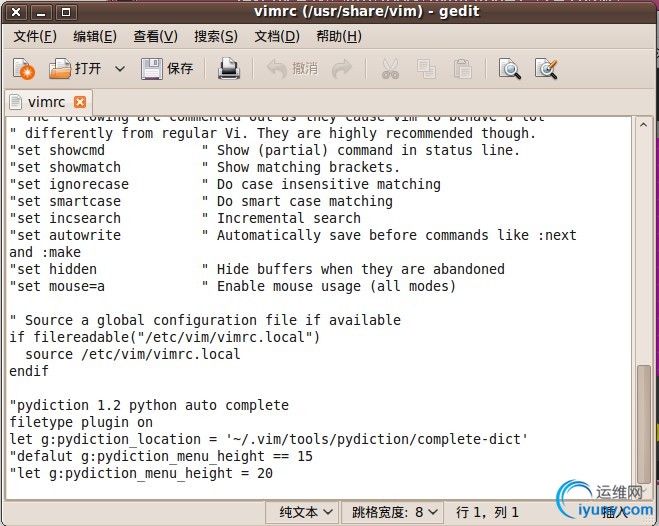Click the filetype plugin on line

pos(81,422)
